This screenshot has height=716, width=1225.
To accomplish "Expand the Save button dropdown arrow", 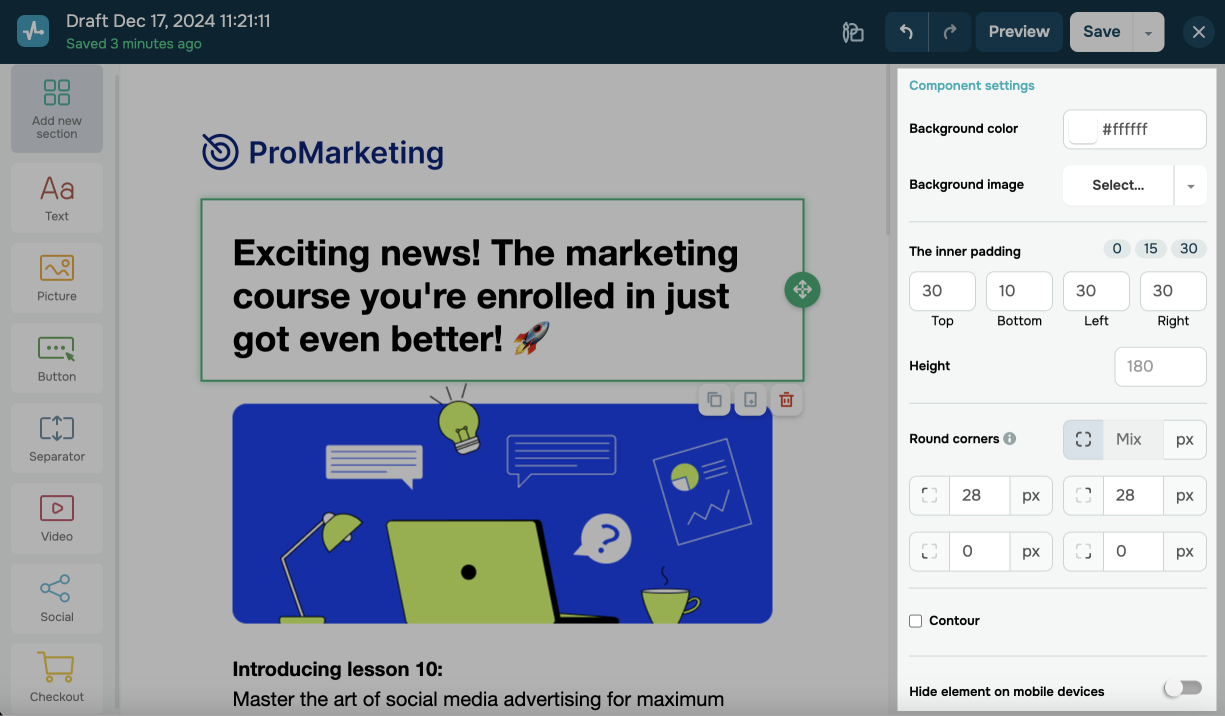I will click(x=1148, y=32).
